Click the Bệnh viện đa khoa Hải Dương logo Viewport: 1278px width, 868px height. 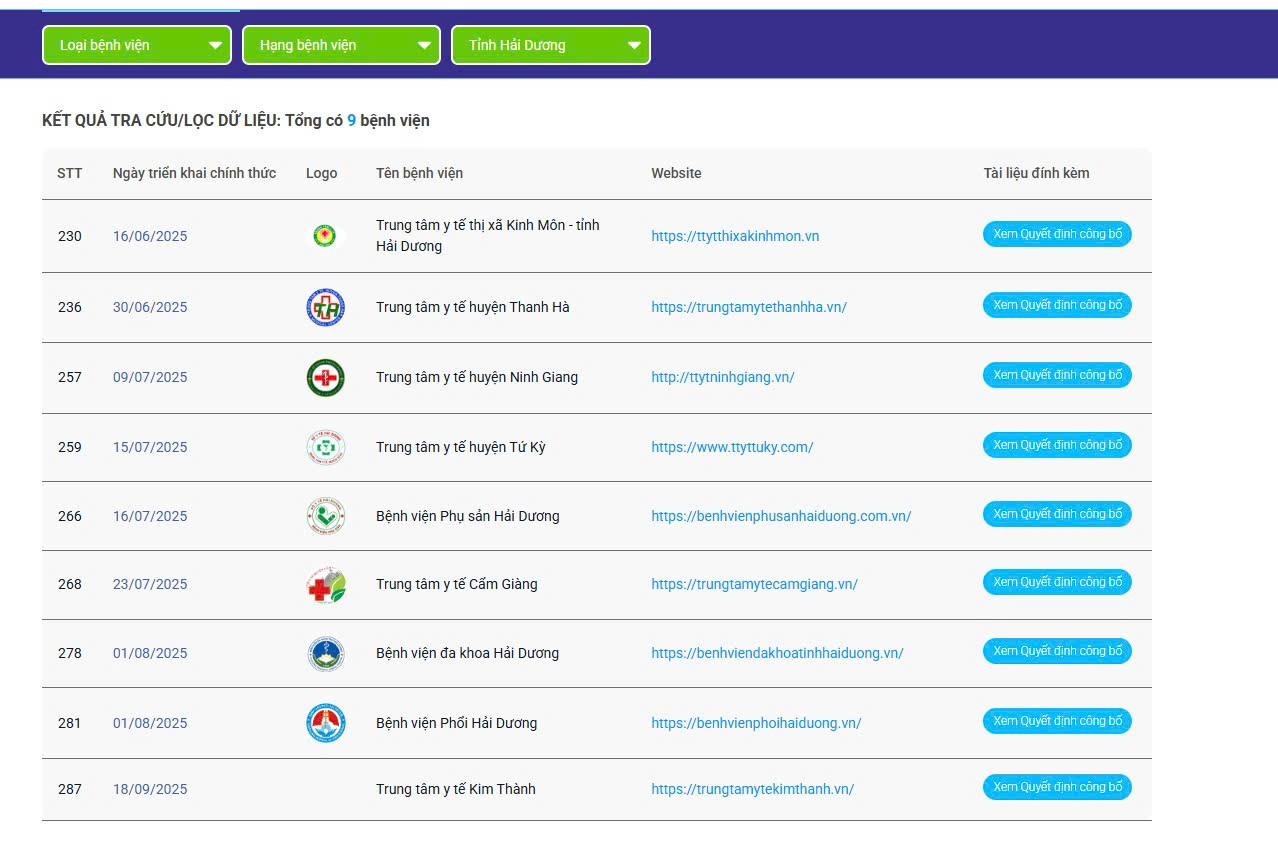(x=325, y=653)
